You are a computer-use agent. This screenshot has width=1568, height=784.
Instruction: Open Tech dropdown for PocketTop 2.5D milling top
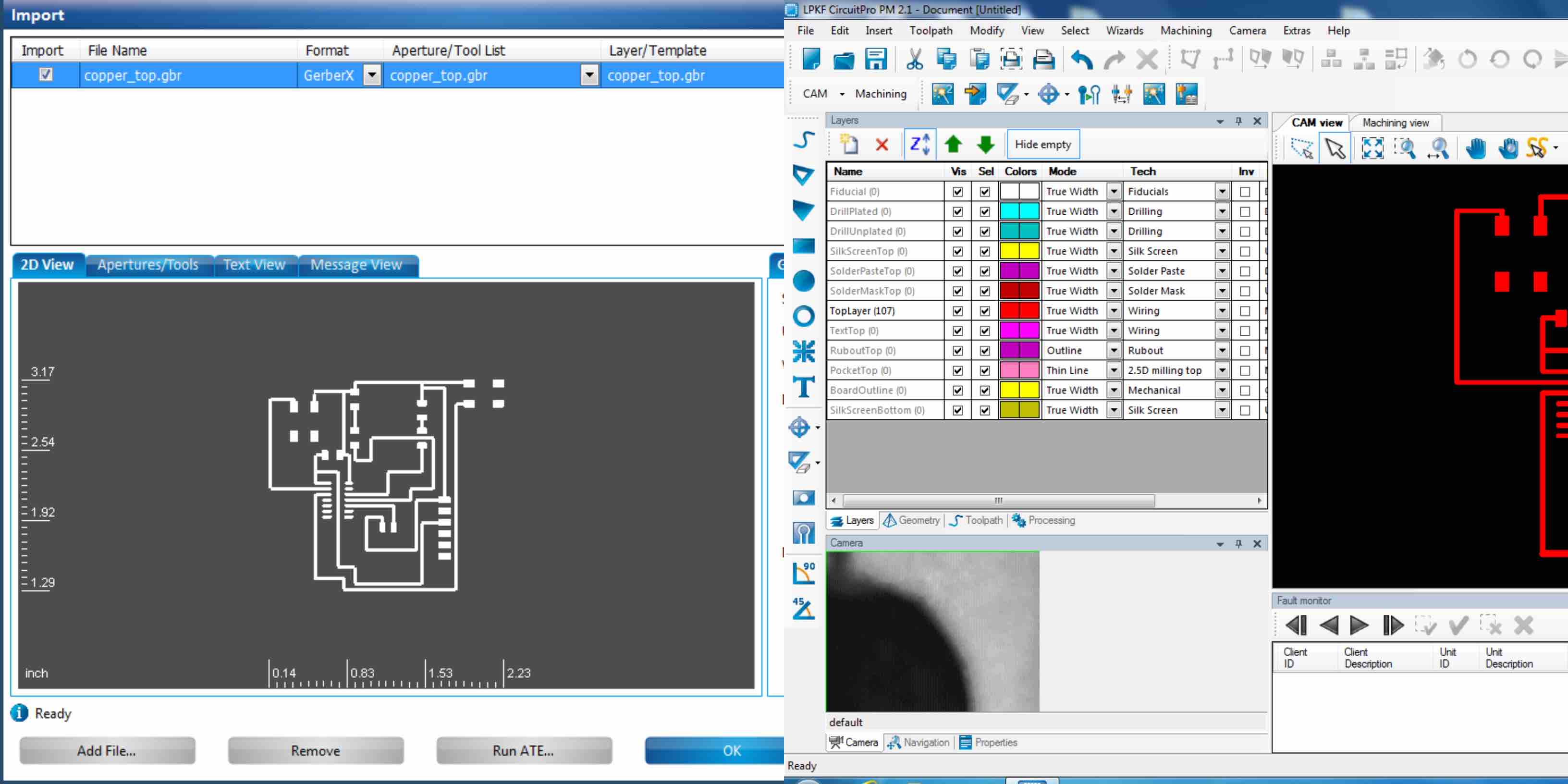coord(1222,371)
